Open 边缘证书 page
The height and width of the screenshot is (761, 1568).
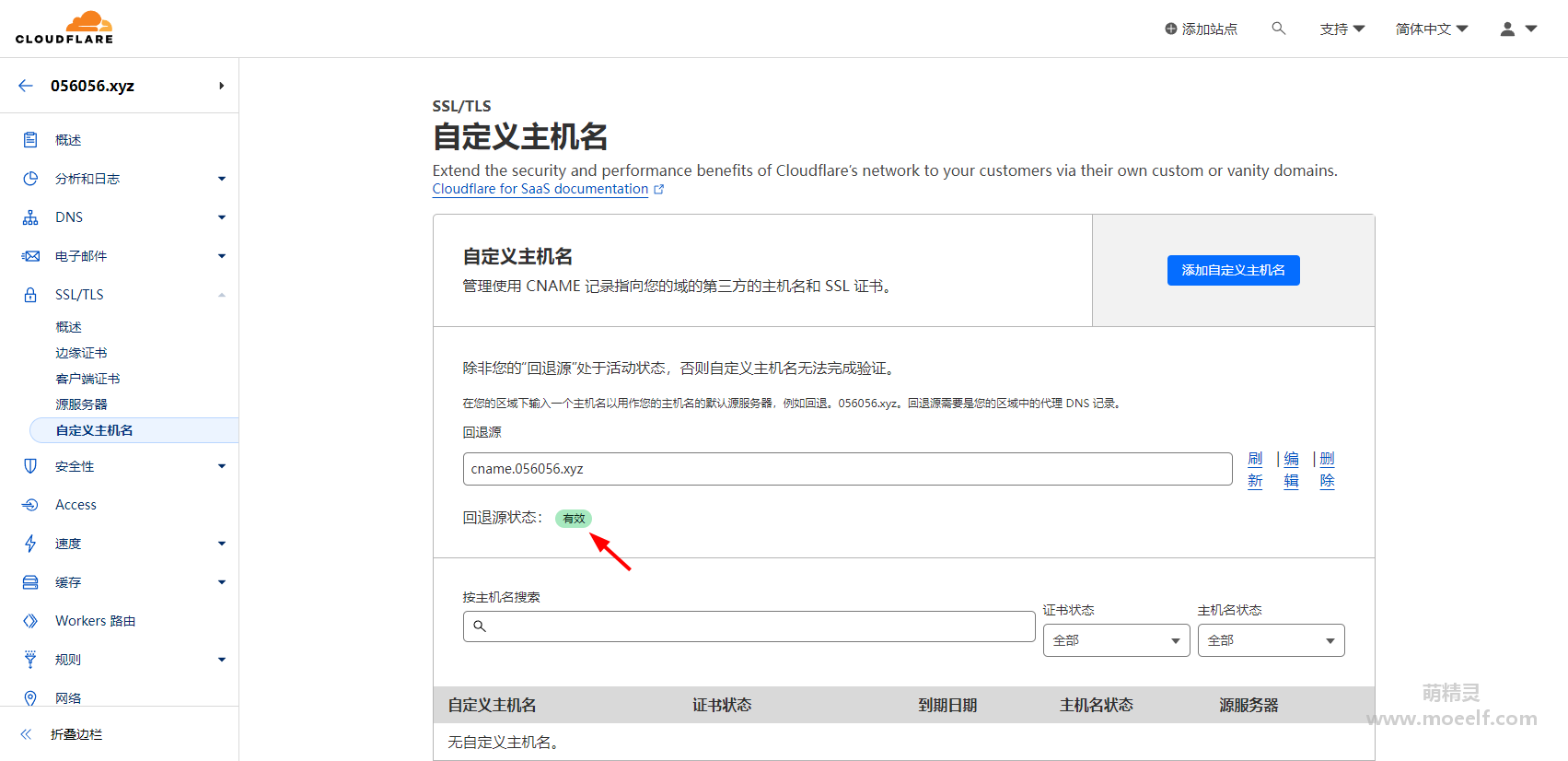click(x=81, y=353)
